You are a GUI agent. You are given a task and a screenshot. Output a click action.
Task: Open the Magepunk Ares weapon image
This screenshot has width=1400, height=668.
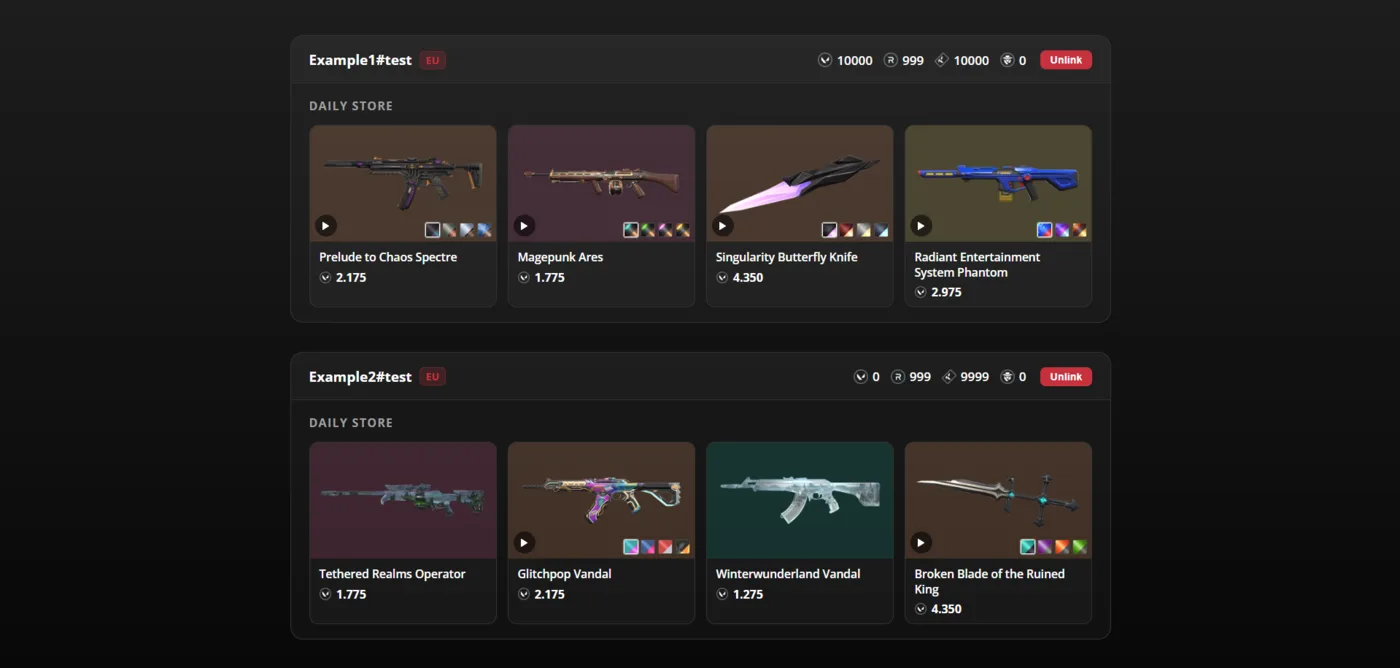(x=601, y=180)
